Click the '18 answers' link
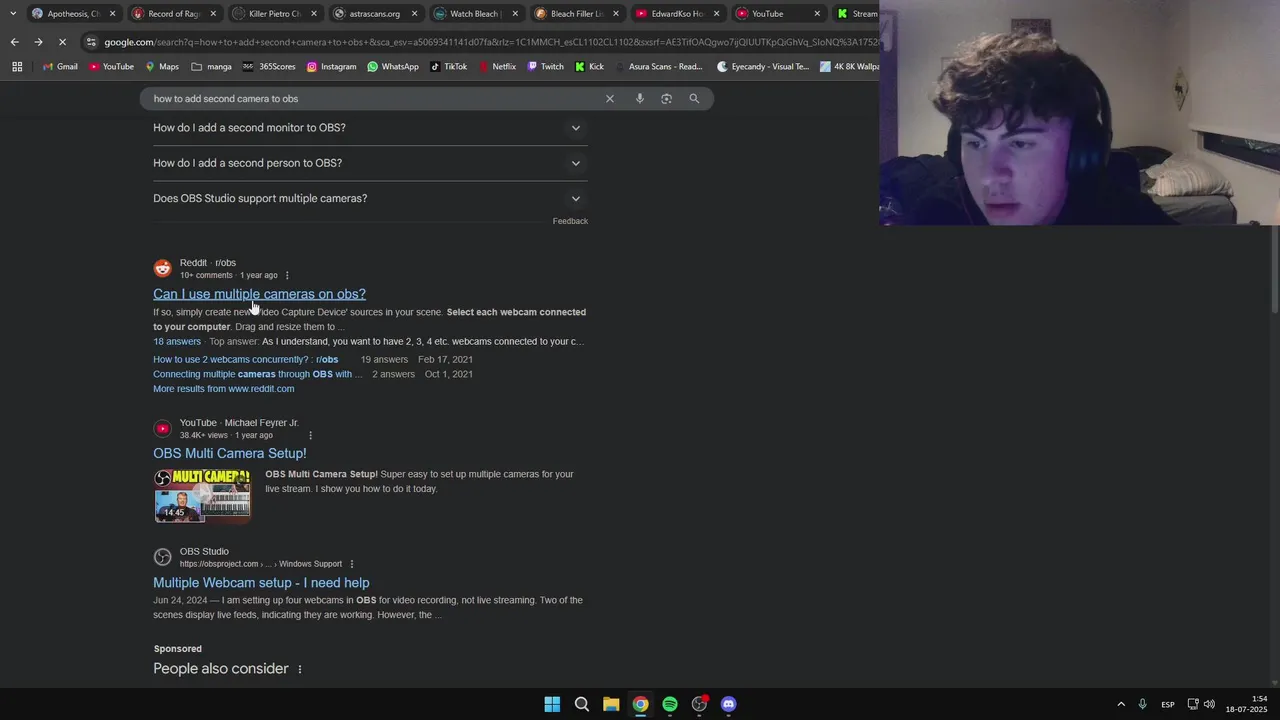 (x=177, y=342)
